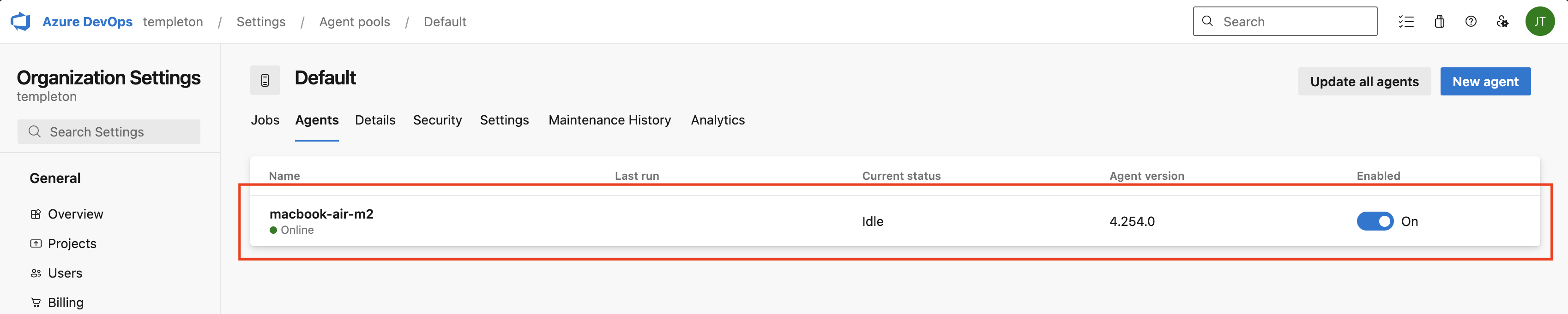The width and height of the screenshot is (1568, 314).
Task: Go to Billing in the sidebar
Action: click(66, 302)
